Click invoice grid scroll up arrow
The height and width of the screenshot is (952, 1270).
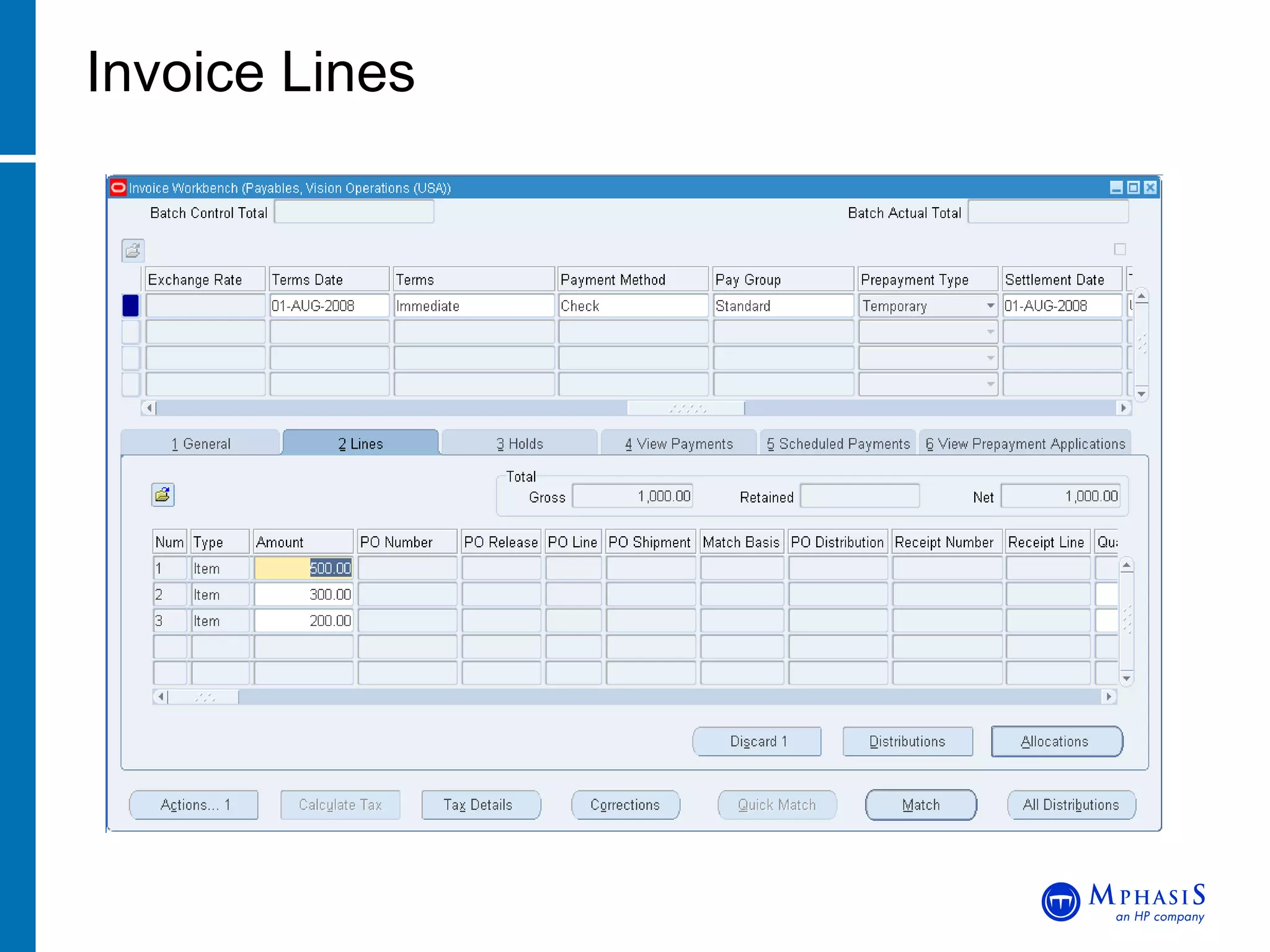pos(1141,296)
